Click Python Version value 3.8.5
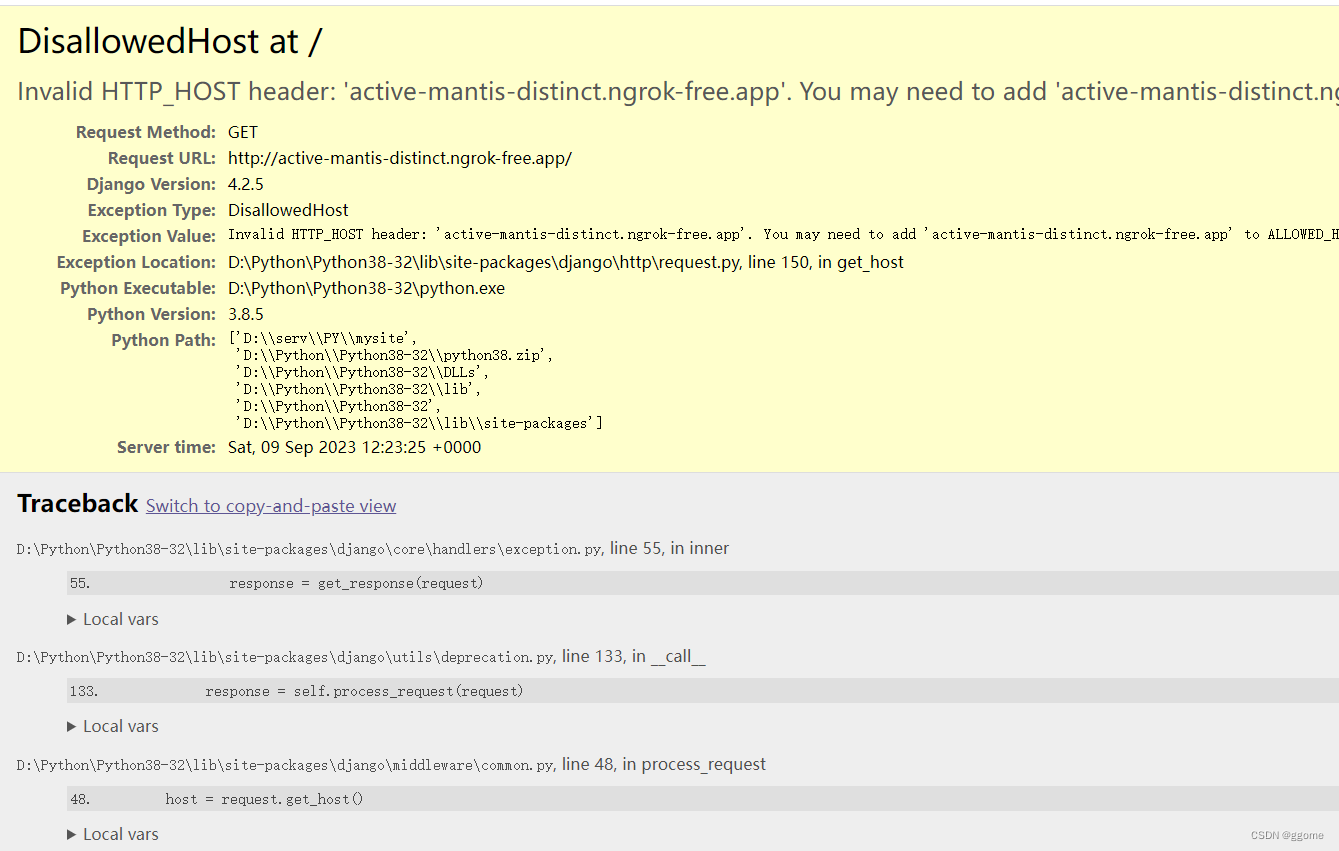The height and width of the screenshot is (851, 1339). point(246,314)
